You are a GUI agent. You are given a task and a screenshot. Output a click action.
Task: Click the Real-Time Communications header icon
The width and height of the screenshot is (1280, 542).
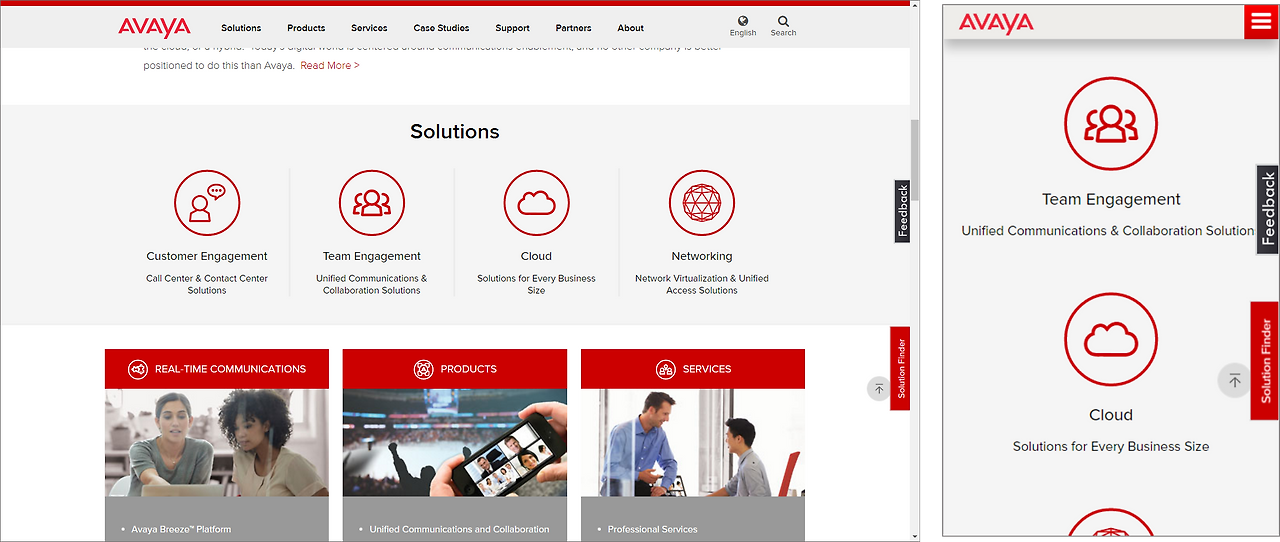click(138, 369)
